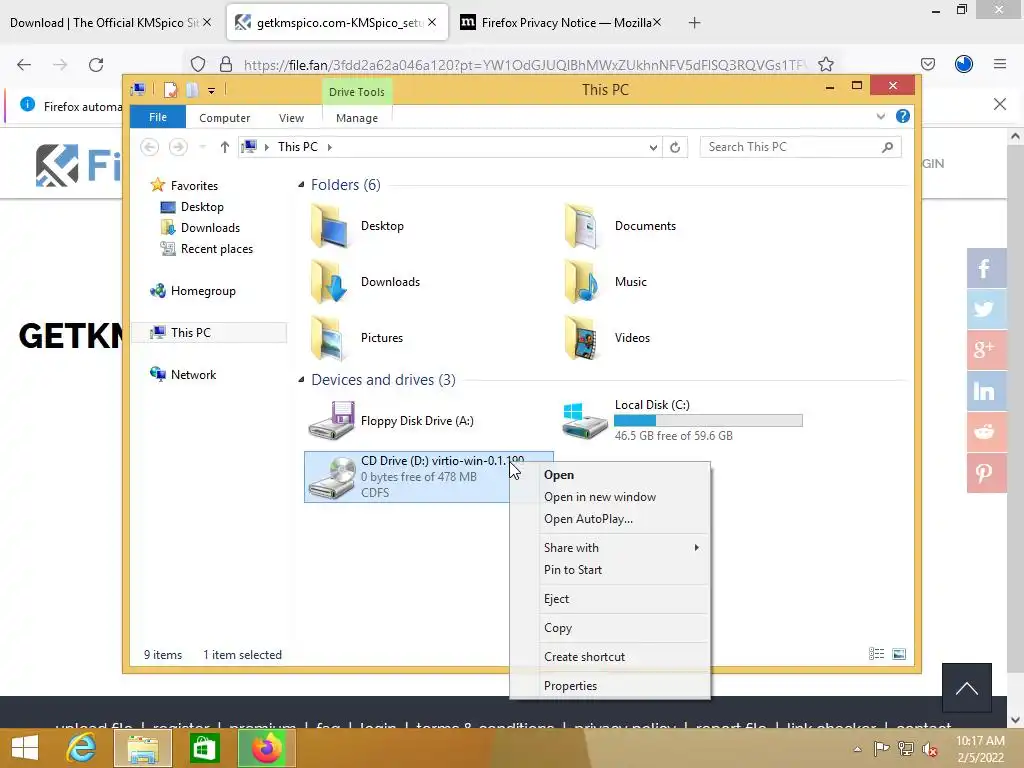Click the breadcrumb arrow after This PC
Screen dimensions: 1024x768
(330, 148)
